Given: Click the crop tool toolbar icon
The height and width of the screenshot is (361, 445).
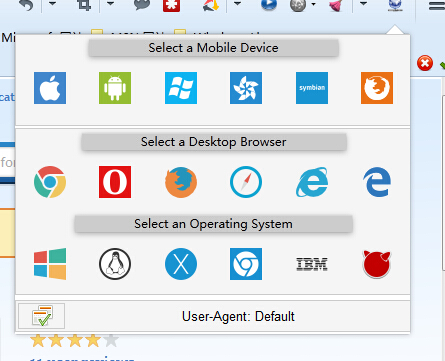Looking at the screenshot, I should [x=84, y=5].
